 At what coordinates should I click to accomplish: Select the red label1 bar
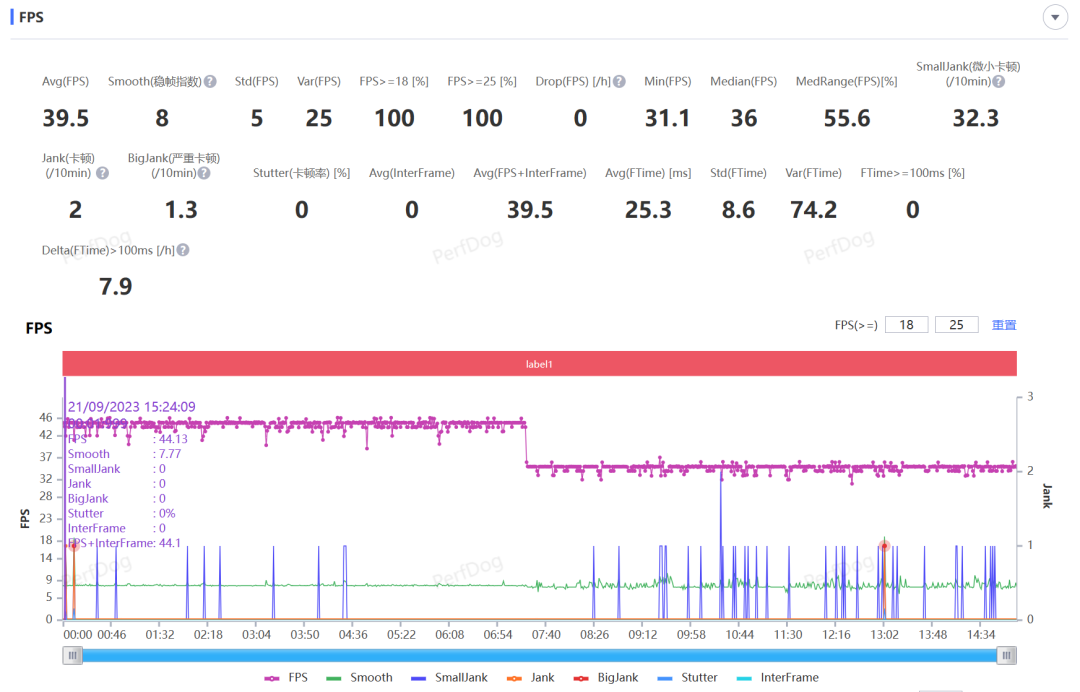[539, 364]
